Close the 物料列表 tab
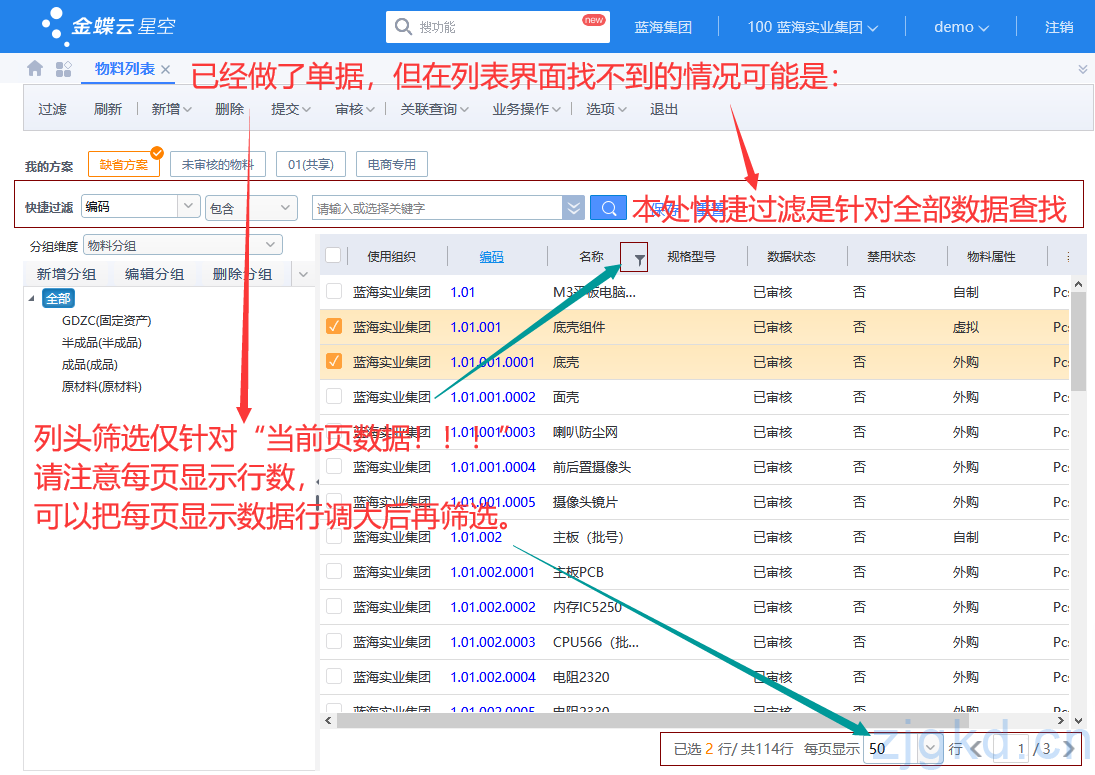1095x775 pixels. coord(166,69)
